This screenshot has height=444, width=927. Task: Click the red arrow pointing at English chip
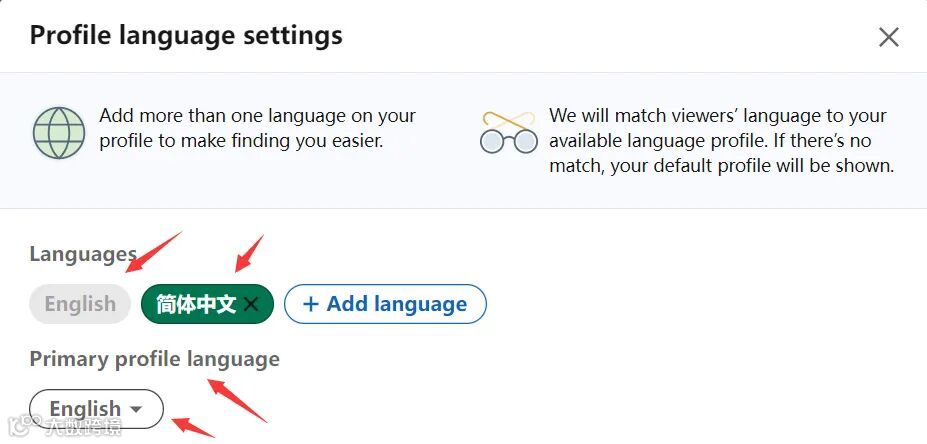(153, 251)
